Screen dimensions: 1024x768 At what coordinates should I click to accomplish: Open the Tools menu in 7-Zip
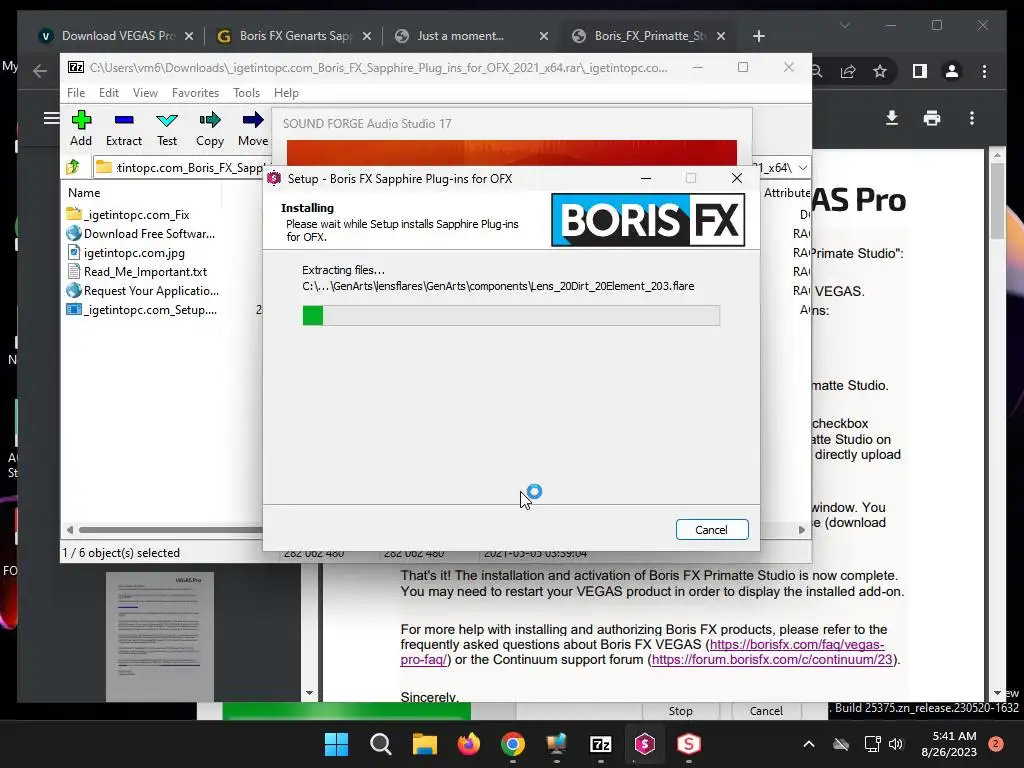click(246, 93)
